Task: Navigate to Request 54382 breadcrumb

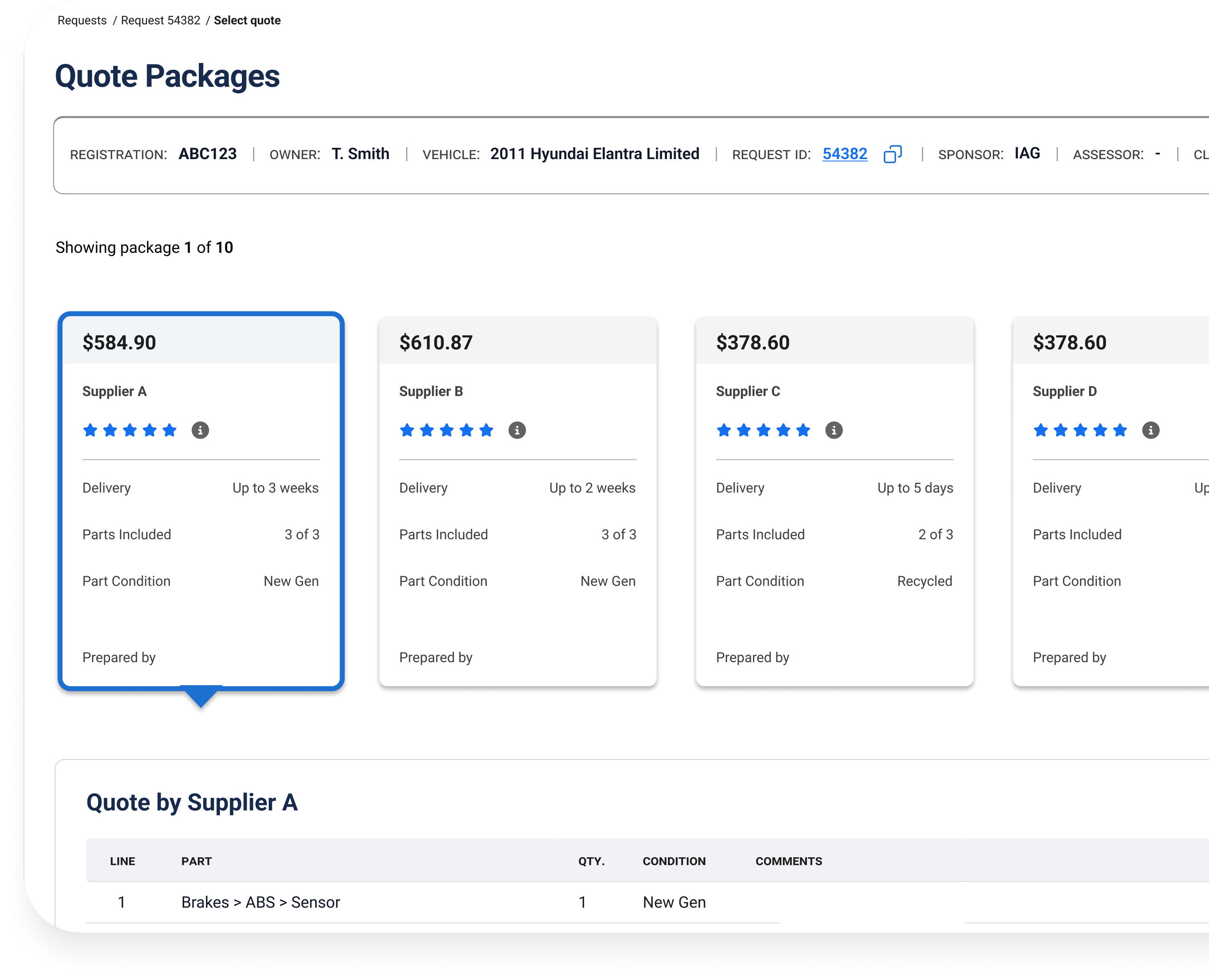Action: pos(161,20)
